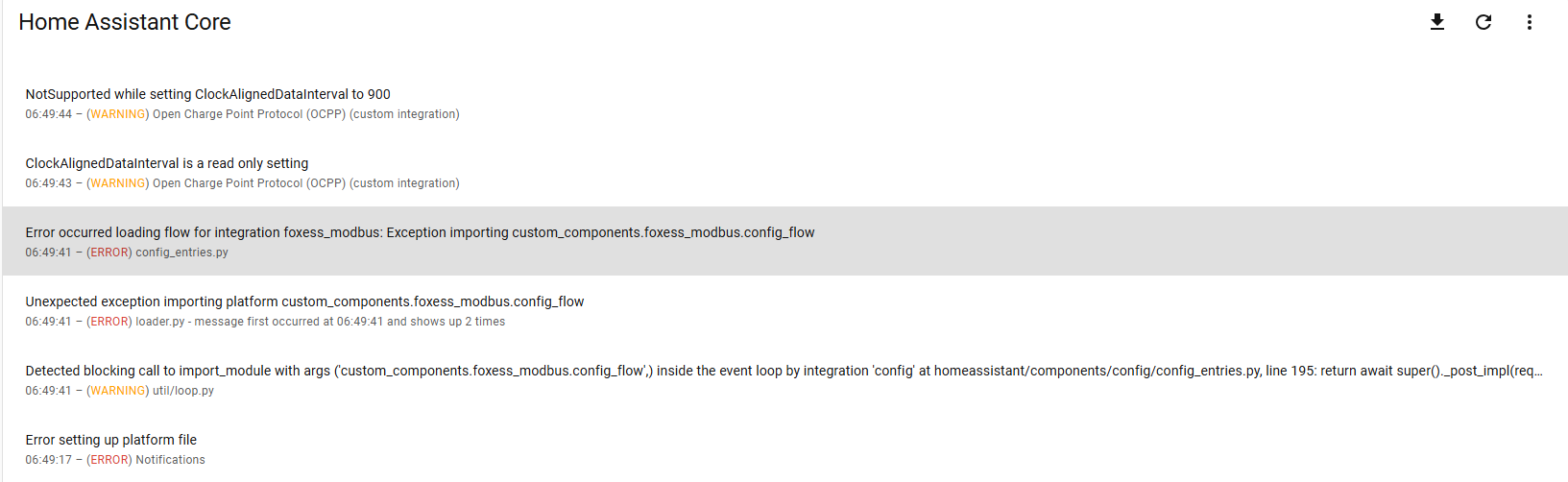Click the WARNING label at 06:49:43

(118, 183)
